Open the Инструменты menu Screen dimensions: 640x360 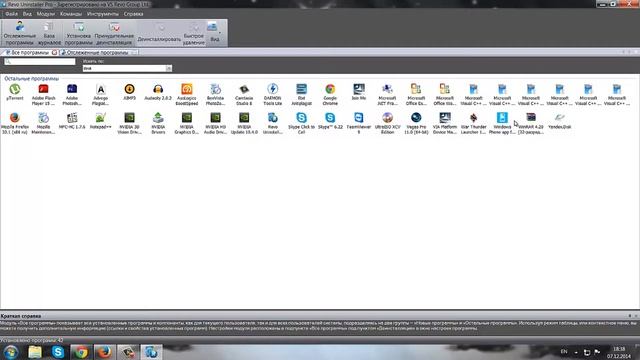point(102,14)
